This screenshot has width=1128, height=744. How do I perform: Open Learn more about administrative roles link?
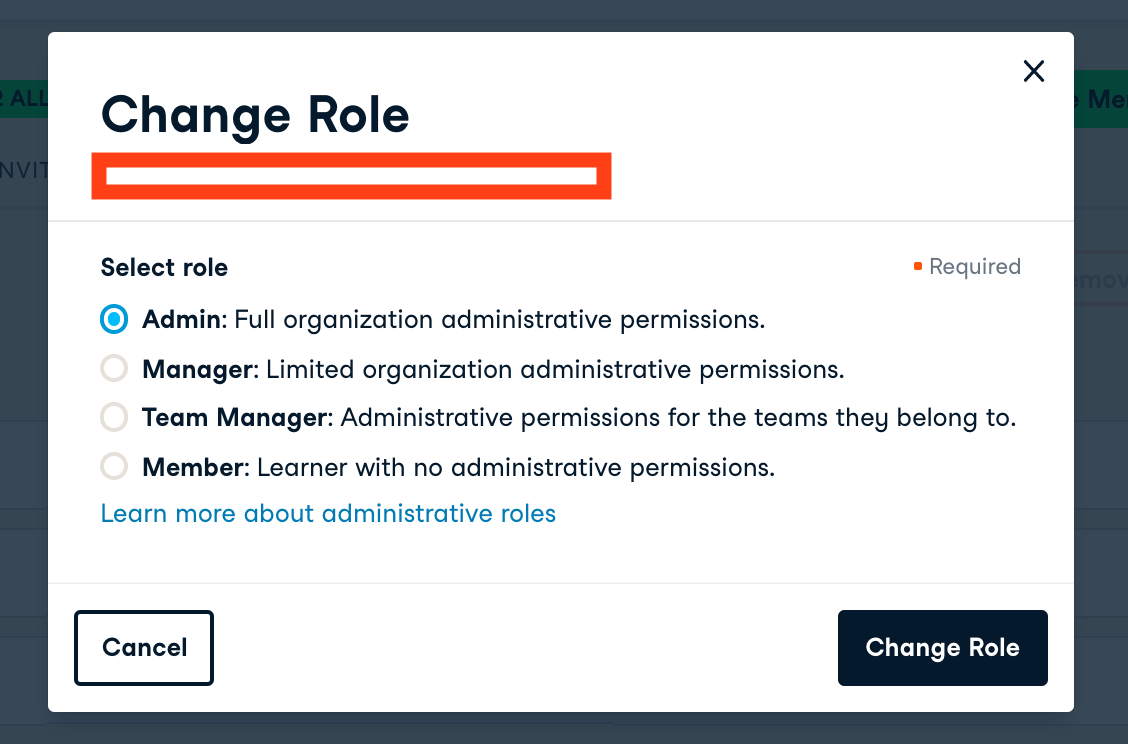click(x=328, y=514)
